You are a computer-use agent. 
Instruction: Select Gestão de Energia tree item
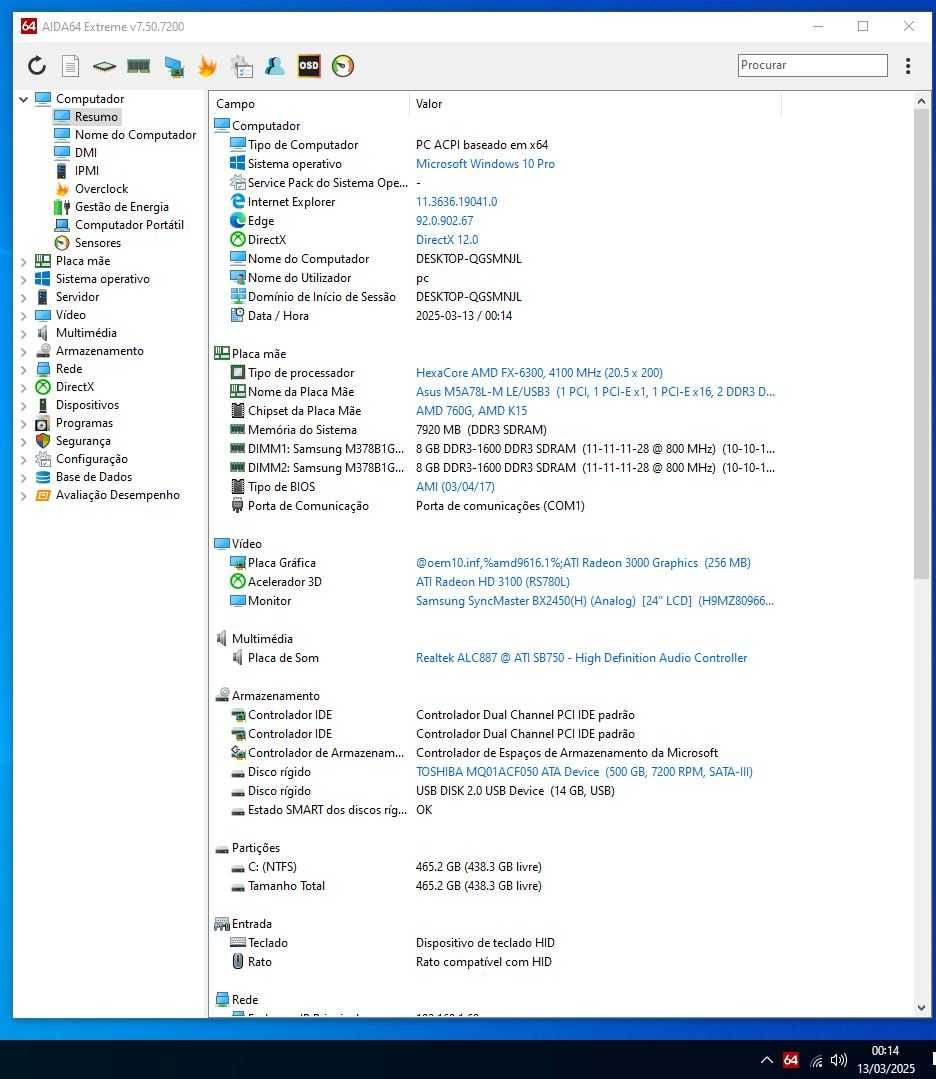tap(122, 206)
